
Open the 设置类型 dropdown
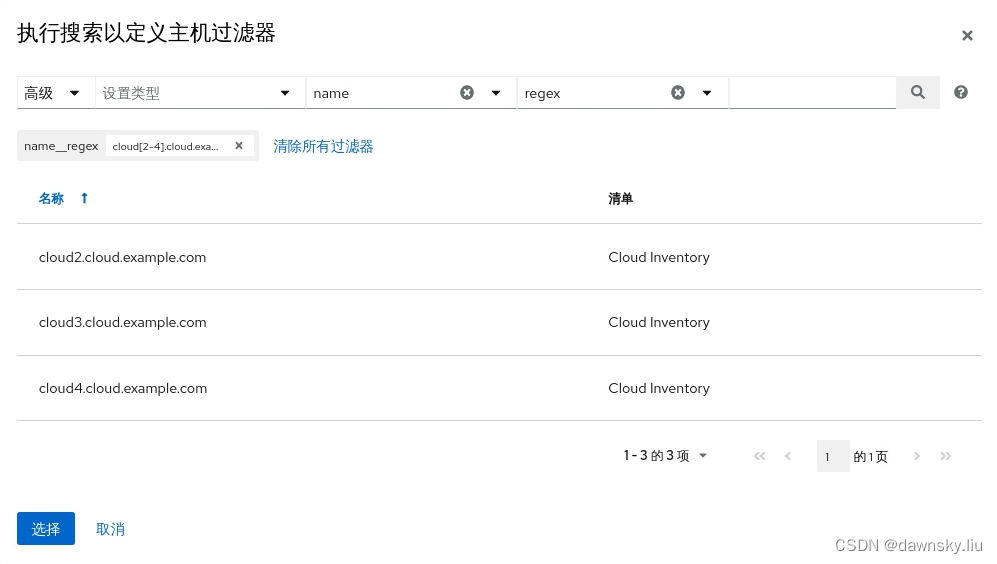[x=200, y=93]
